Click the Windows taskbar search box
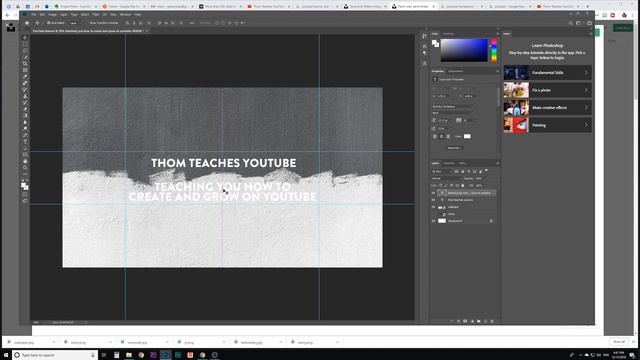Image resolution: width=640 pixels, height=360 pixels. tap(55, 355)
